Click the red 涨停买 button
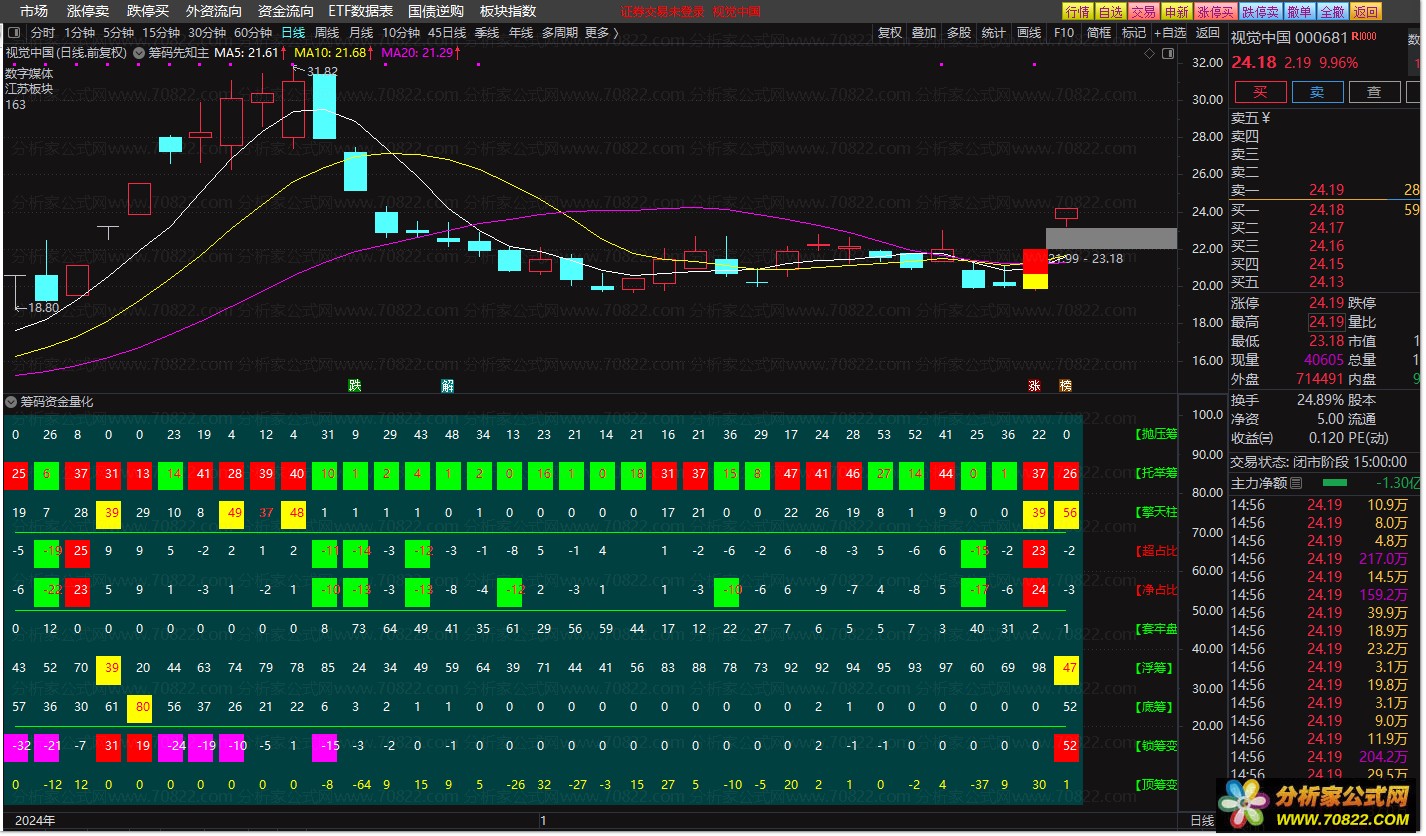Viewport: 1426px width, 836px height. 1216,12
